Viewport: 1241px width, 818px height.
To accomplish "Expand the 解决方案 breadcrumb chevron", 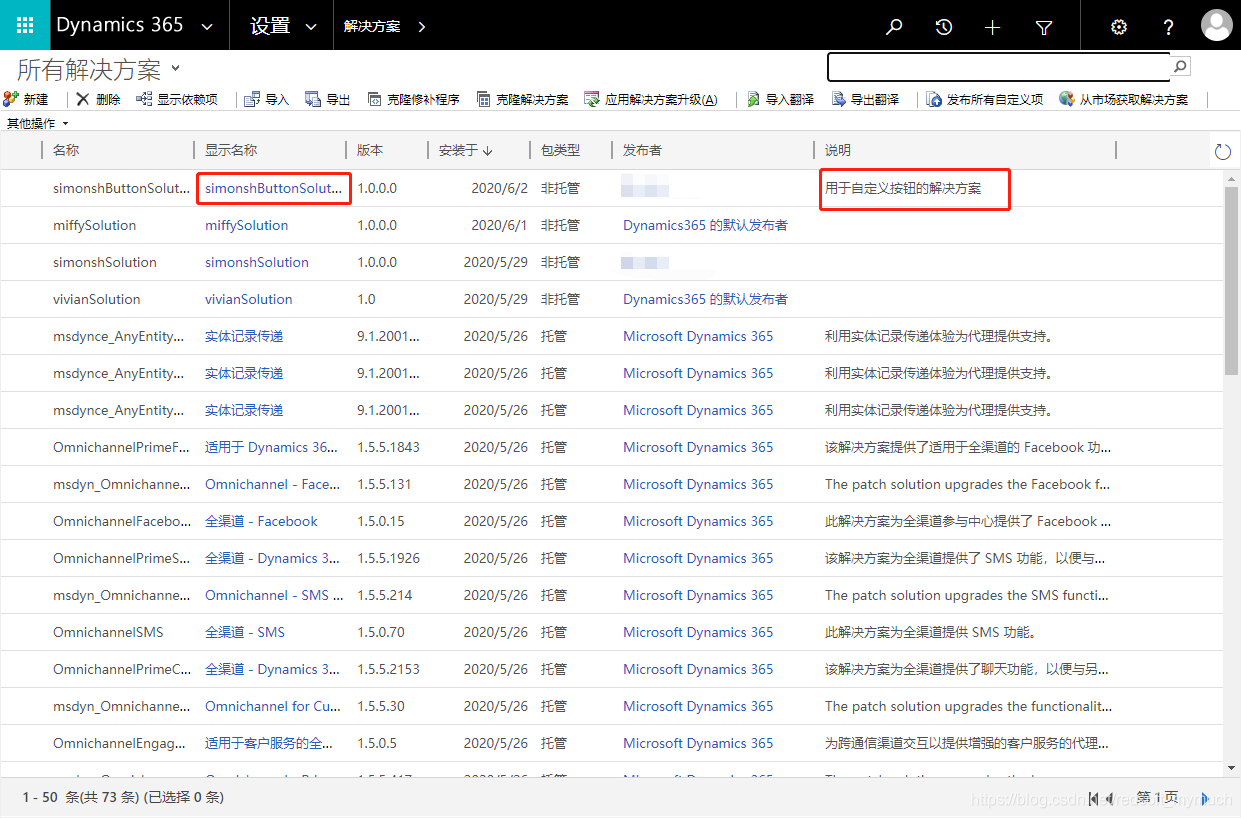I will pos(422,27).
